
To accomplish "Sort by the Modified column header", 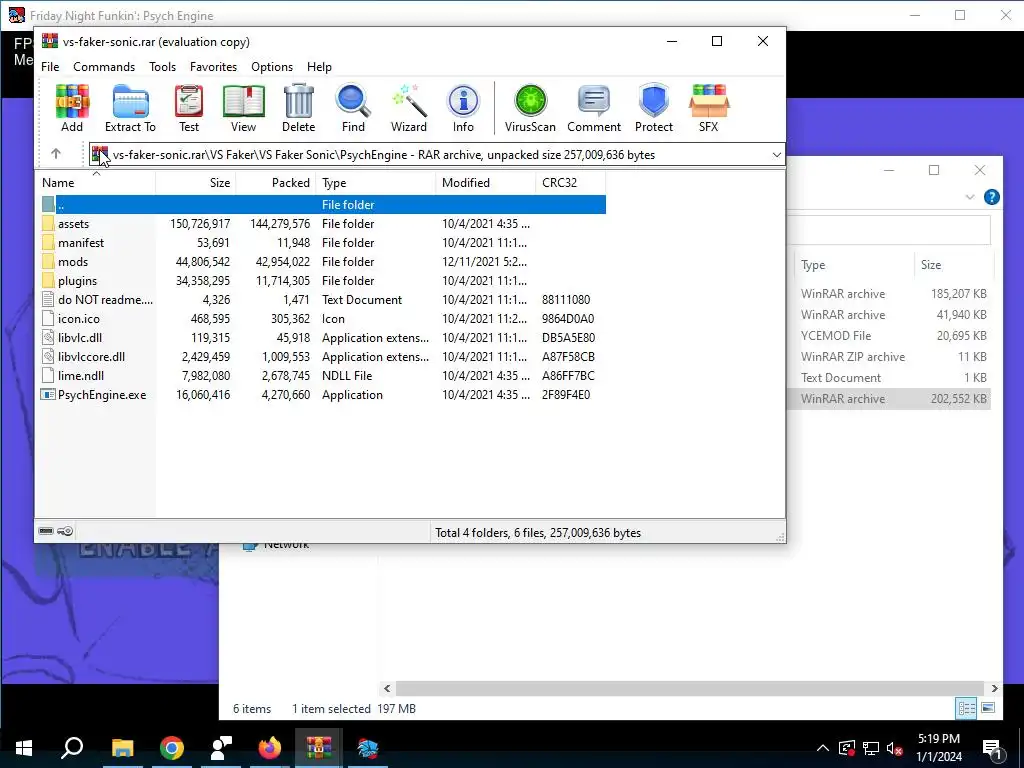I will [485, 183].
